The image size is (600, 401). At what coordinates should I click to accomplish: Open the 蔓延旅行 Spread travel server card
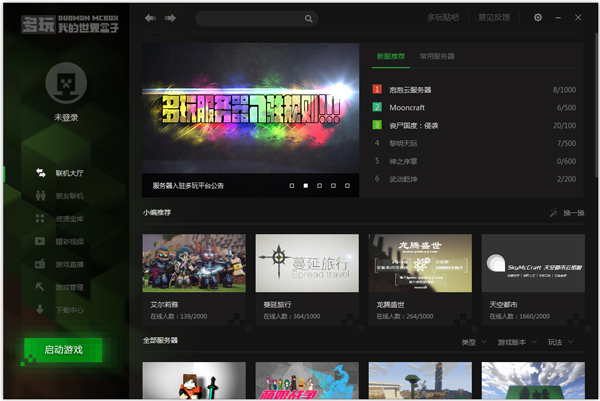[307, 280]
